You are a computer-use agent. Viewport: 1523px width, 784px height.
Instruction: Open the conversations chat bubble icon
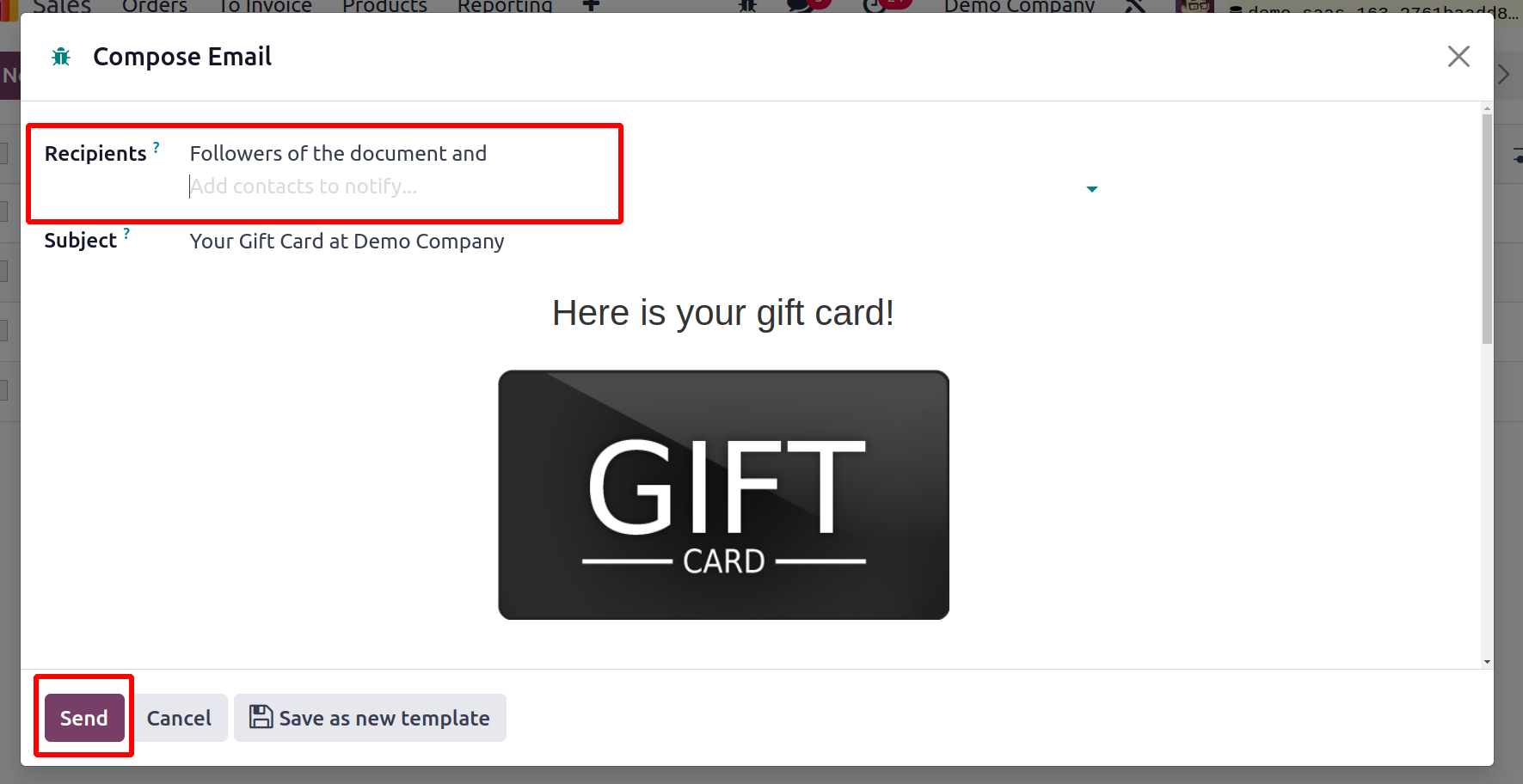point(801,5)
